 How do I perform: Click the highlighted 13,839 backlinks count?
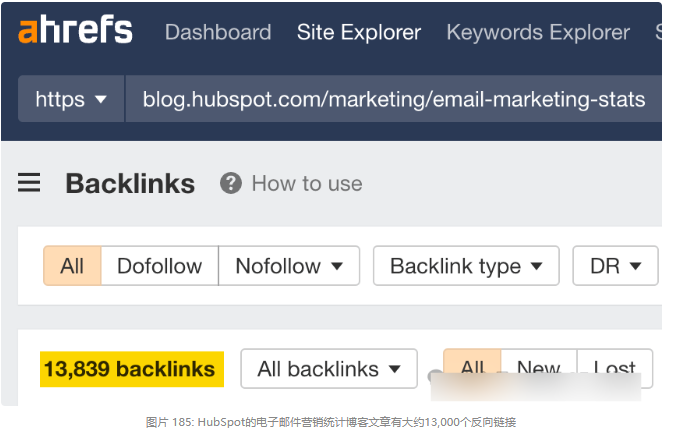[x=129, y=369]
